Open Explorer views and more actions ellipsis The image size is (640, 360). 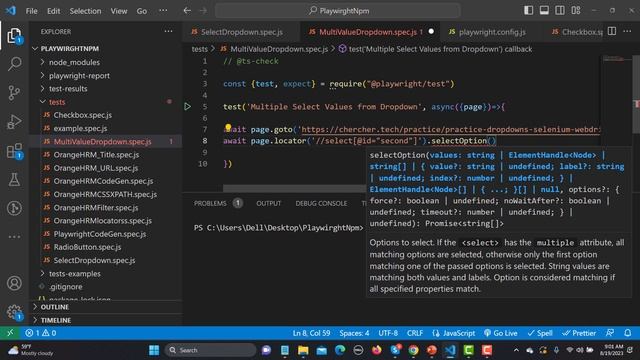point(168,31)
